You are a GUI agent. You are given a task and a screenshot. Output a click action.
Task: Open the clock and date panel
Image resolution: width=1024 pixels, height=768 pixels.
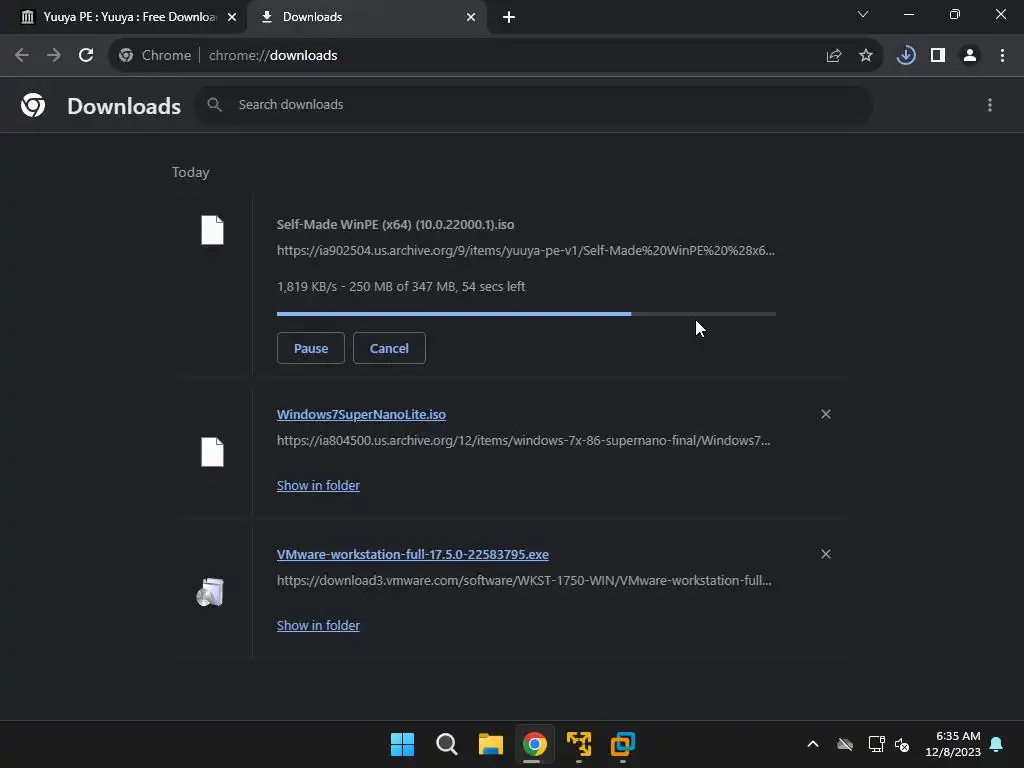(x=953, y=744)
